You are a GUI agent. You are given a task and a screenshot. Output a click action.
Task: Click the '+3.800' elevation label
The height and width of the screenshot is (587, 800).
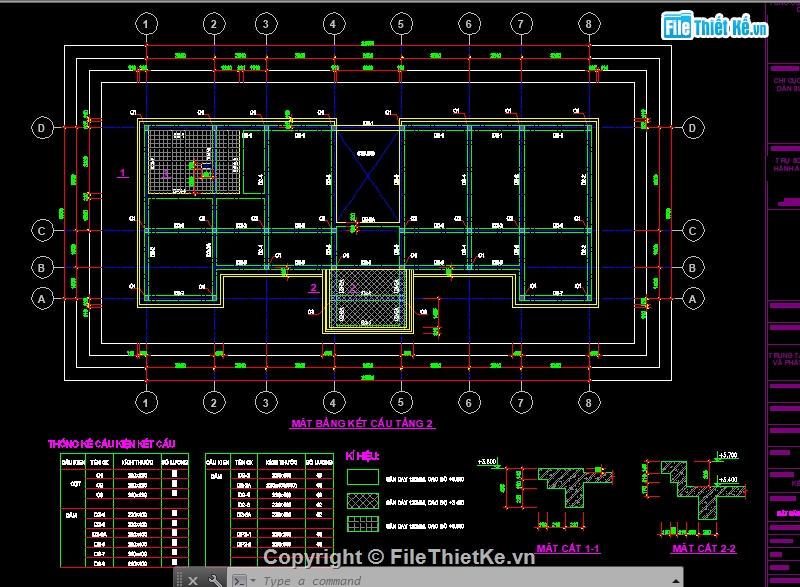(x=487, y=462)
